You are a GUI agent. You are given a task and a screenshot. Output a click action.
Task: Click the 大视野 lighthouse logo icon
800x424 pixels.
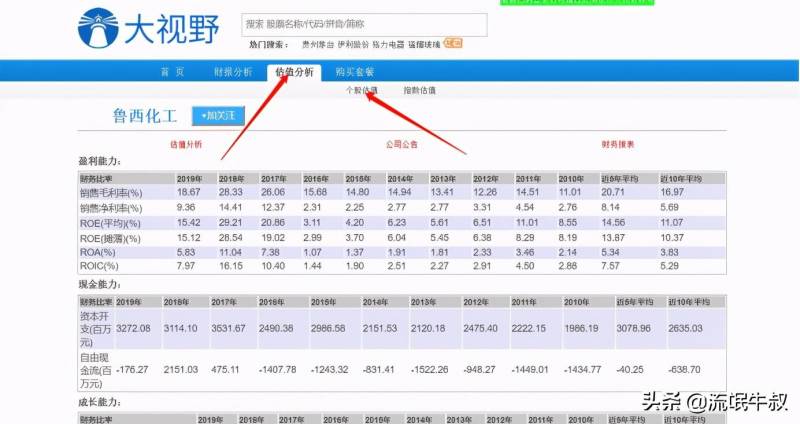[x=98, y=28]
